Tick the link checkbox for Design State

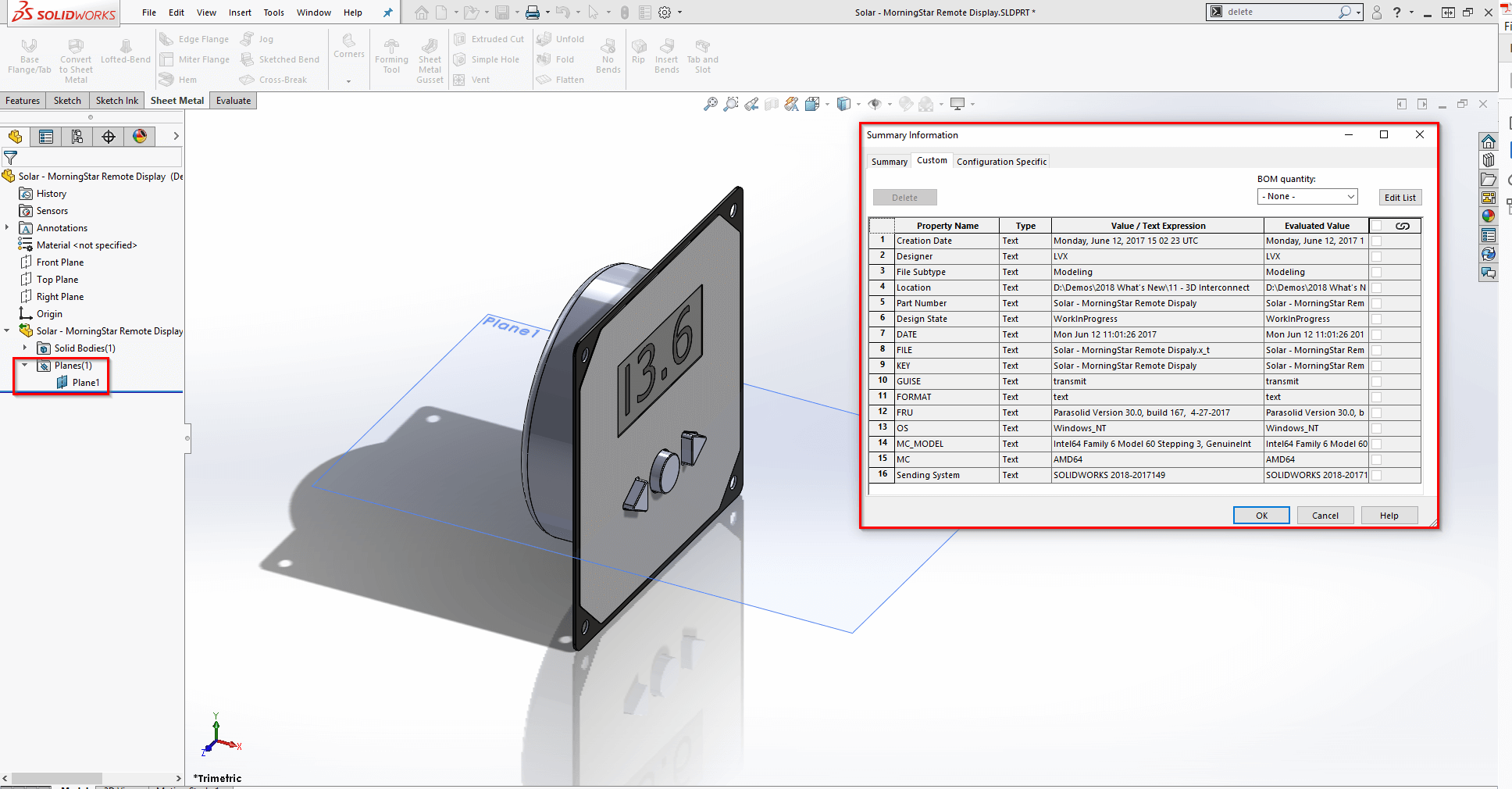click(x=1376, y=320)
